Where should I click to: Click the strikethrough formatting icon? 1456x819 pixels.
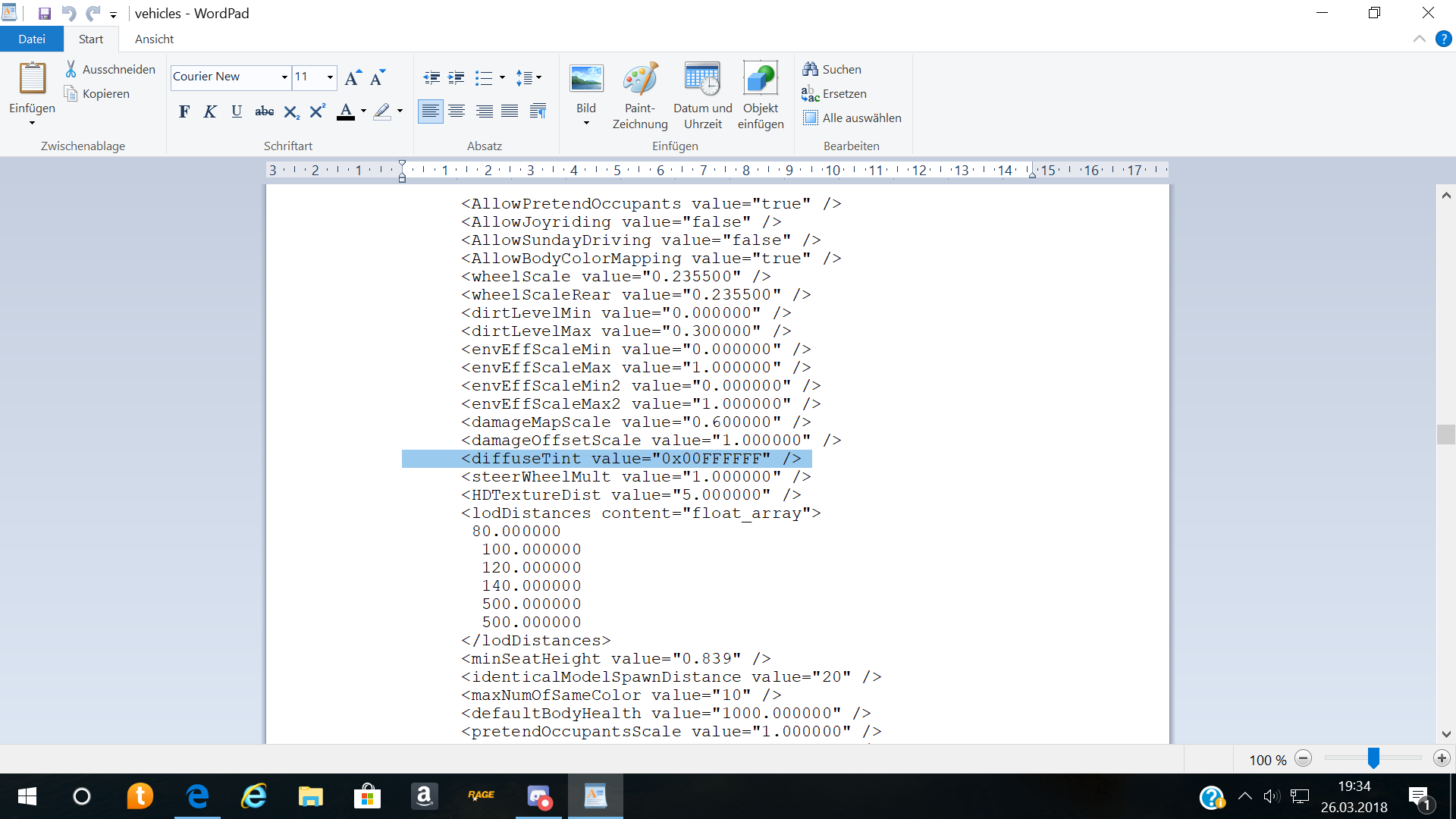pyautogui.click(x=264, y=111)
